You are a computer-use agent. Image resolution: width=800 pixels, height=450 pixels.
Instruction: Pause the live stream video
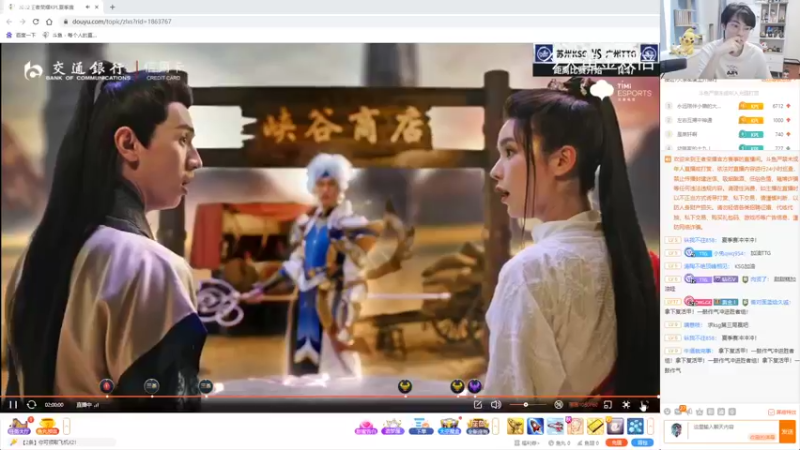pyautogui.click(x=13, y=405)
